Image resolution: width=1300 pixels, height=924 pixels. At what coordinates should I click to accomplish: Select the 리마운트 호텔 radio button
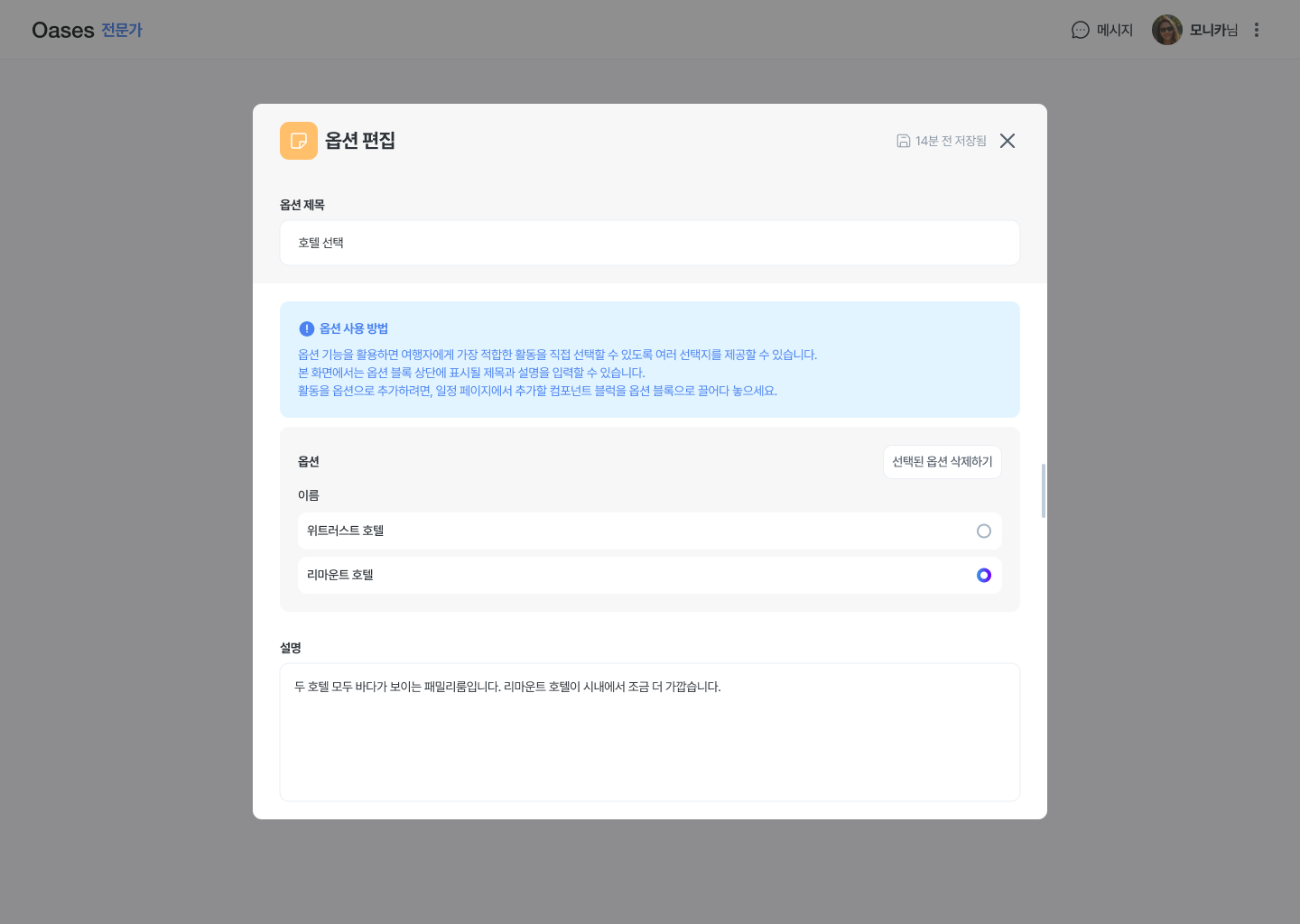[x=984, y=576]
